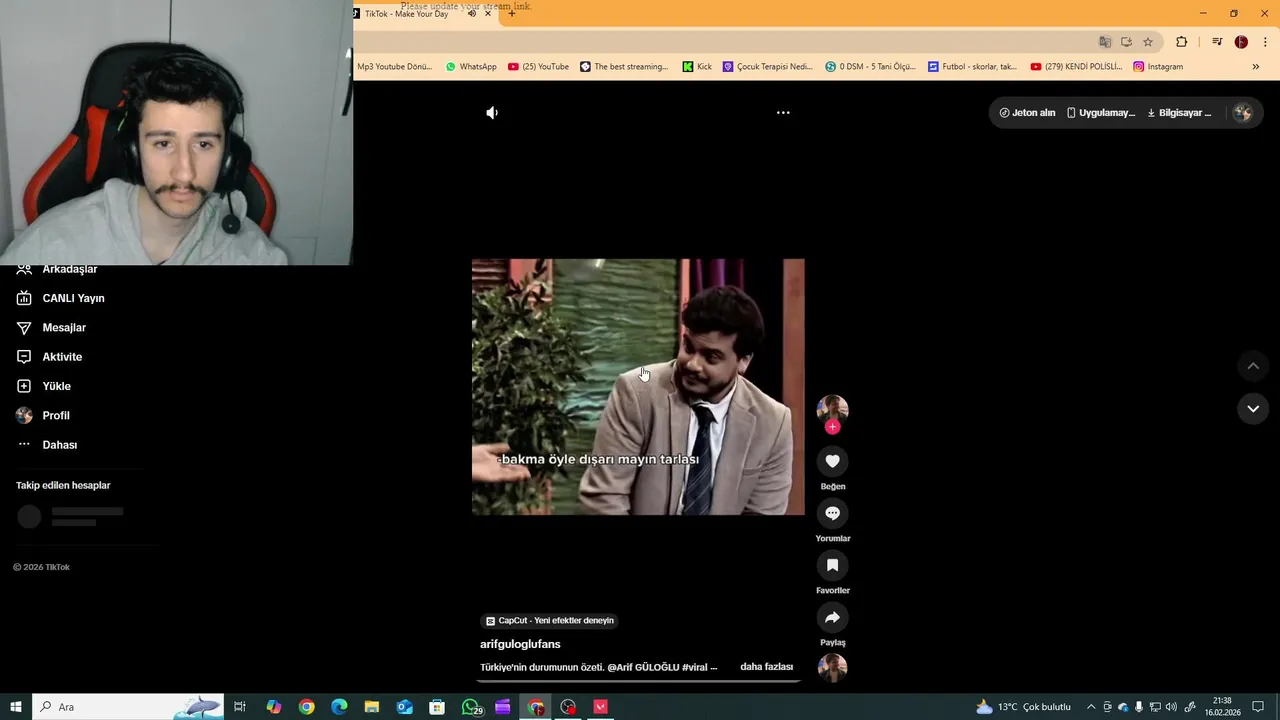Image resolution: width=1280 pixels, height=720 pixels.
Task: Click Uygulamayı phone download button
Action: point(1101,113)
